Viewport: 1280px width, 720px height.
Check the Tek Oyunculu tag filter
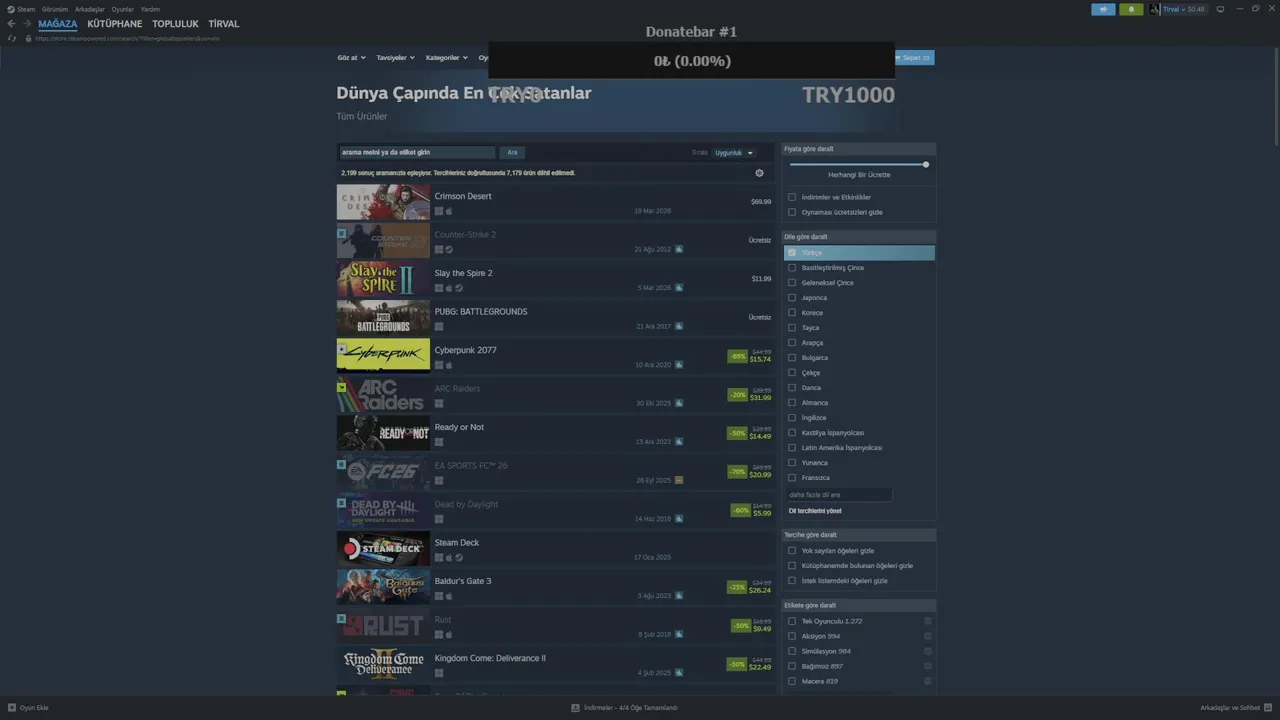point(792,621)
